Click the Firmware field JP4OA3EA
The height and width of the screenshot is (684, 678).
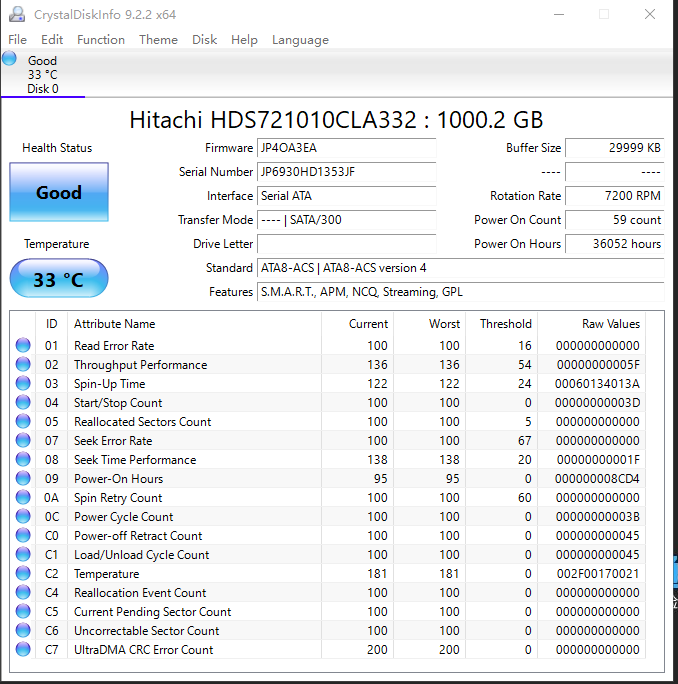click(x=346, y=148)
